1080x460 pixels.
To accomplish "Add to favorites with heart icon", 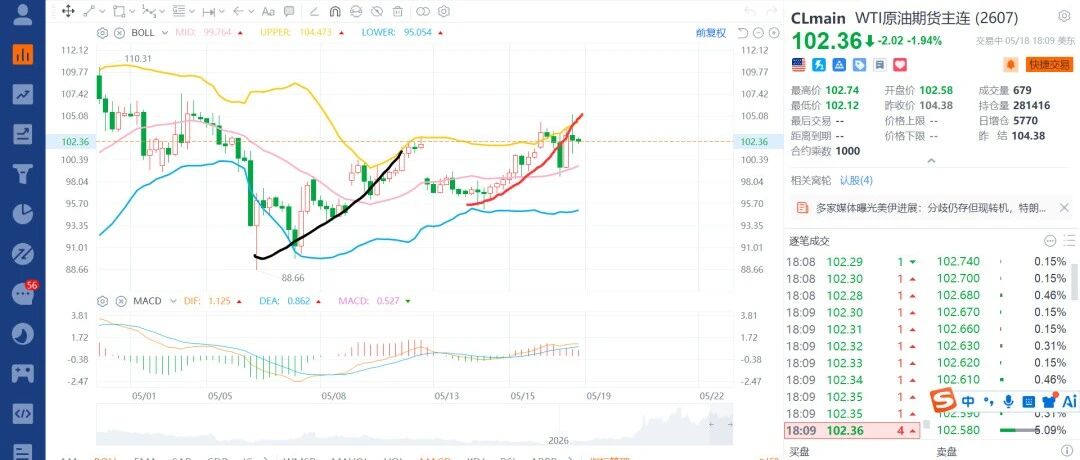I will coord(900,65).
